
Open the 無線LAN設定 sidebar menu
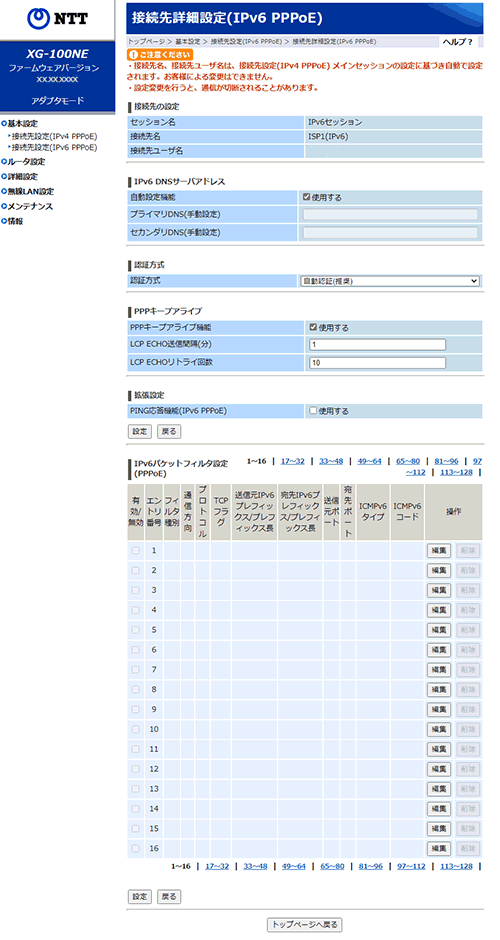28,192
